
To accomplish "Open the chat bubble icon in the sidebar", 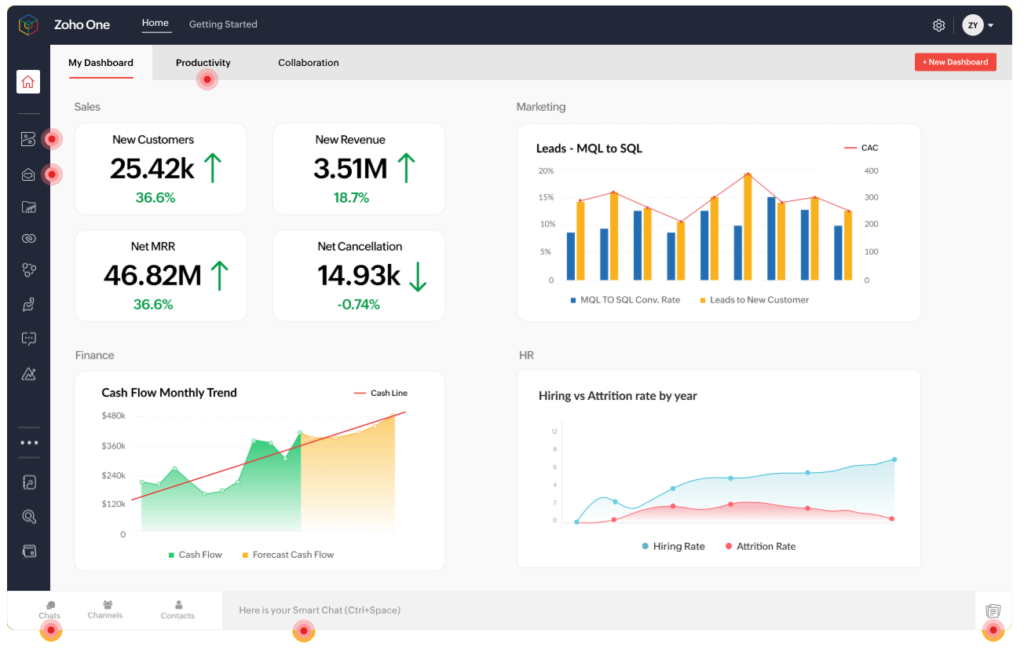I will click(x=27, y=338).
